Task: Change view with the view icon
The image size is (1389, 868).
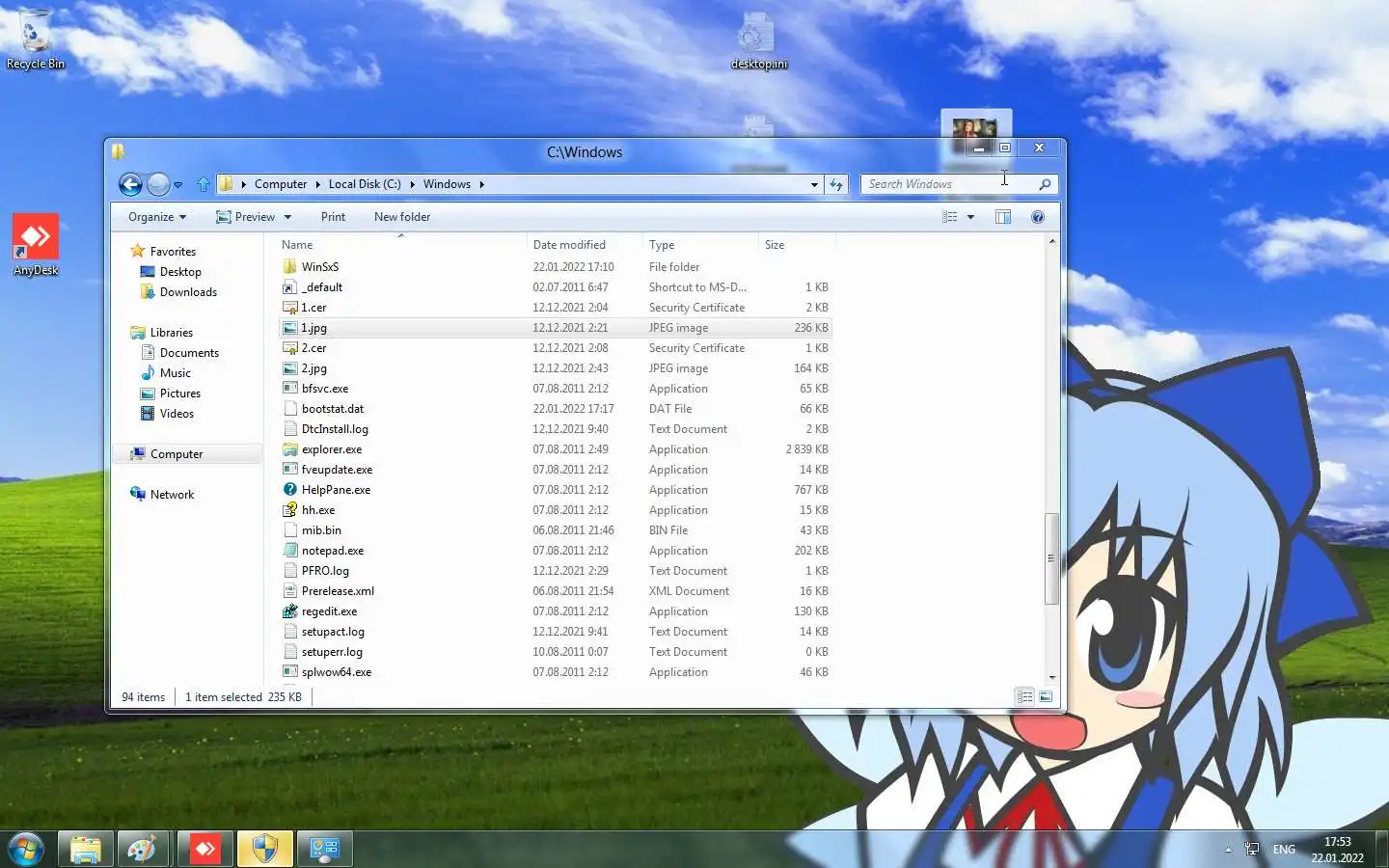Action: coord(950,217)
